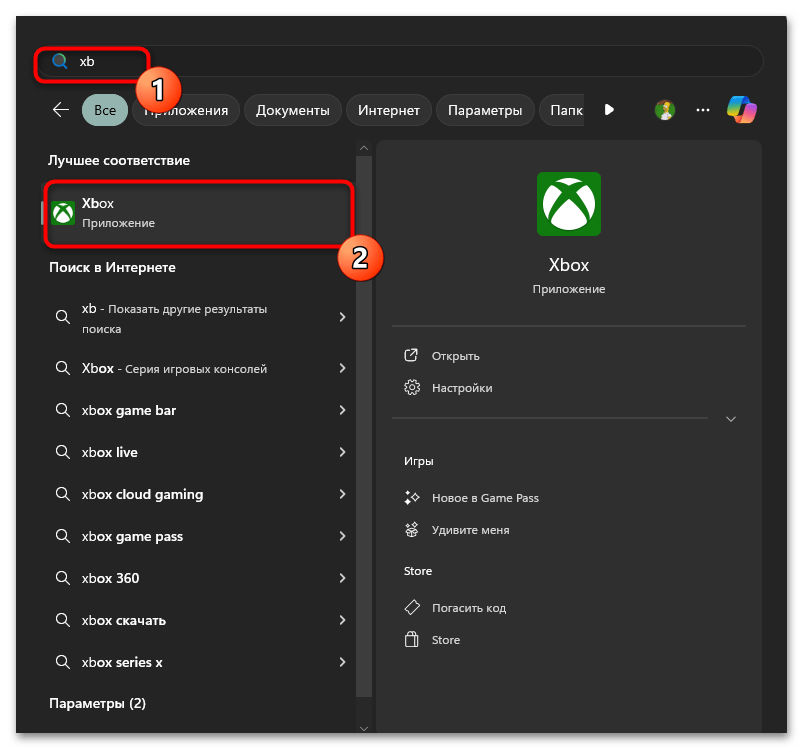Expand the 'xbox game bar' chevron
Screen dimensions: 803x749
(343, 410)
